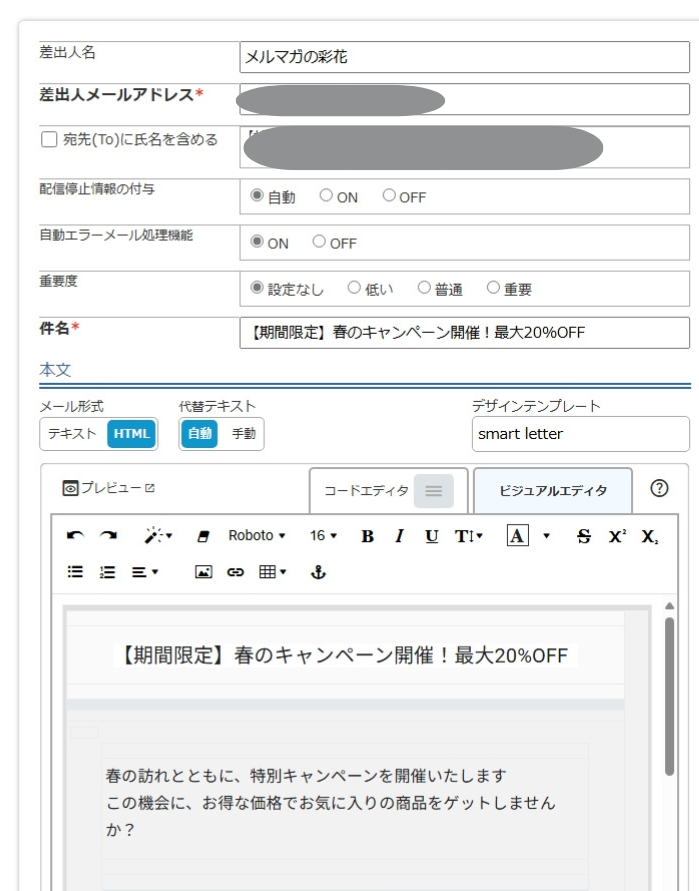Open the デザインテンプレート smart letter field
This screenshot has width=699, height=891.
tap(580, 434)
